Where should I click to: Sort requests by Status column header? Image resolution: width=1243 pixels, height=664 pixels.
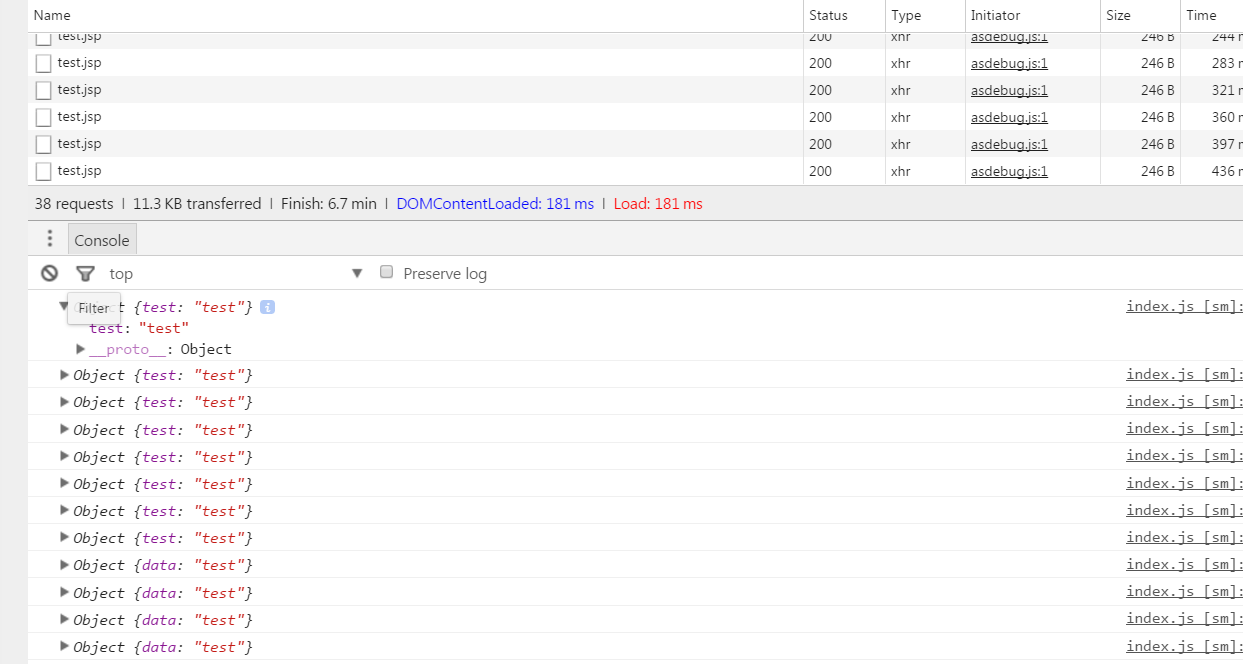point(828,15)
